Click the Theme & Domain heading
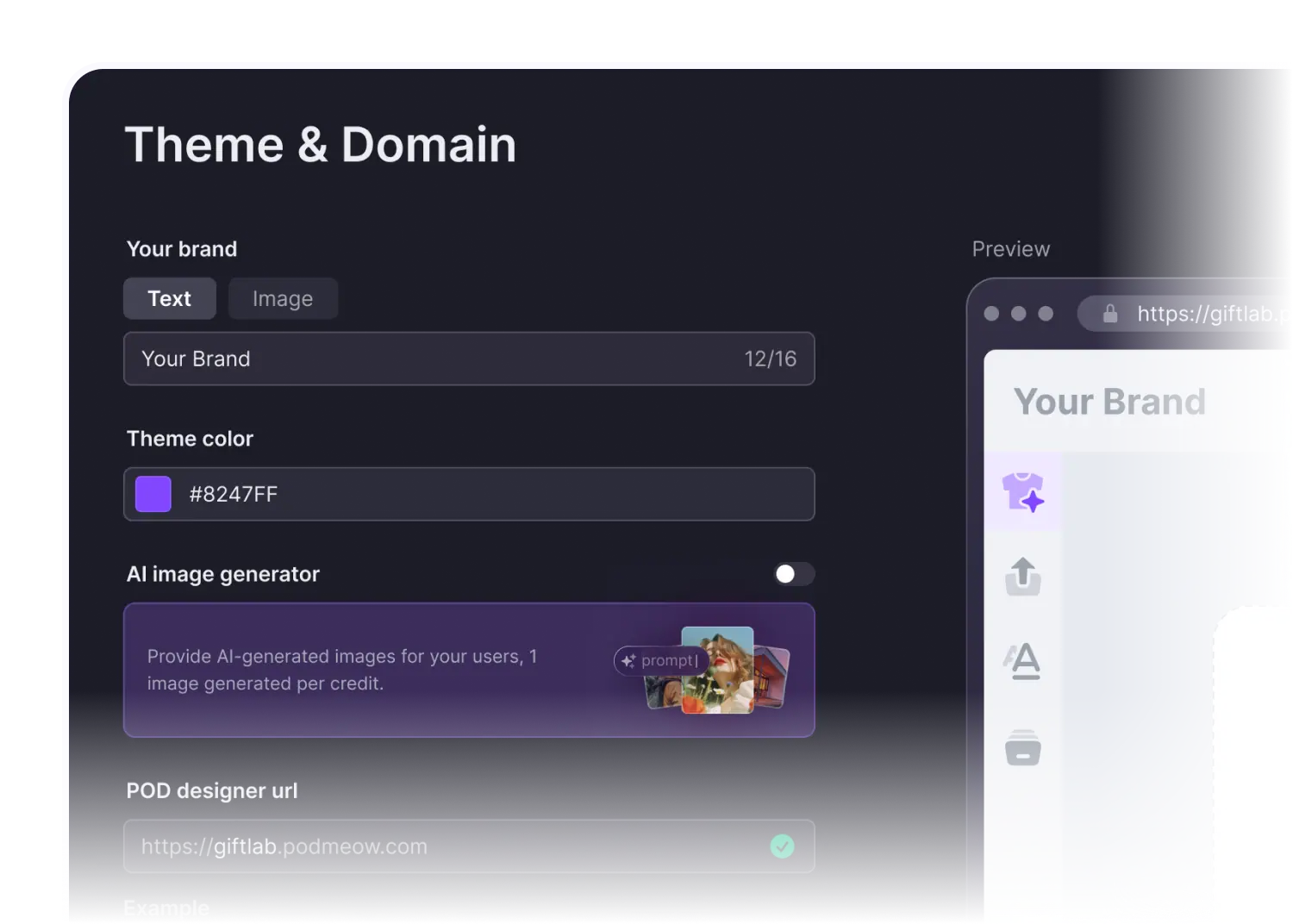 coord(321,144)
